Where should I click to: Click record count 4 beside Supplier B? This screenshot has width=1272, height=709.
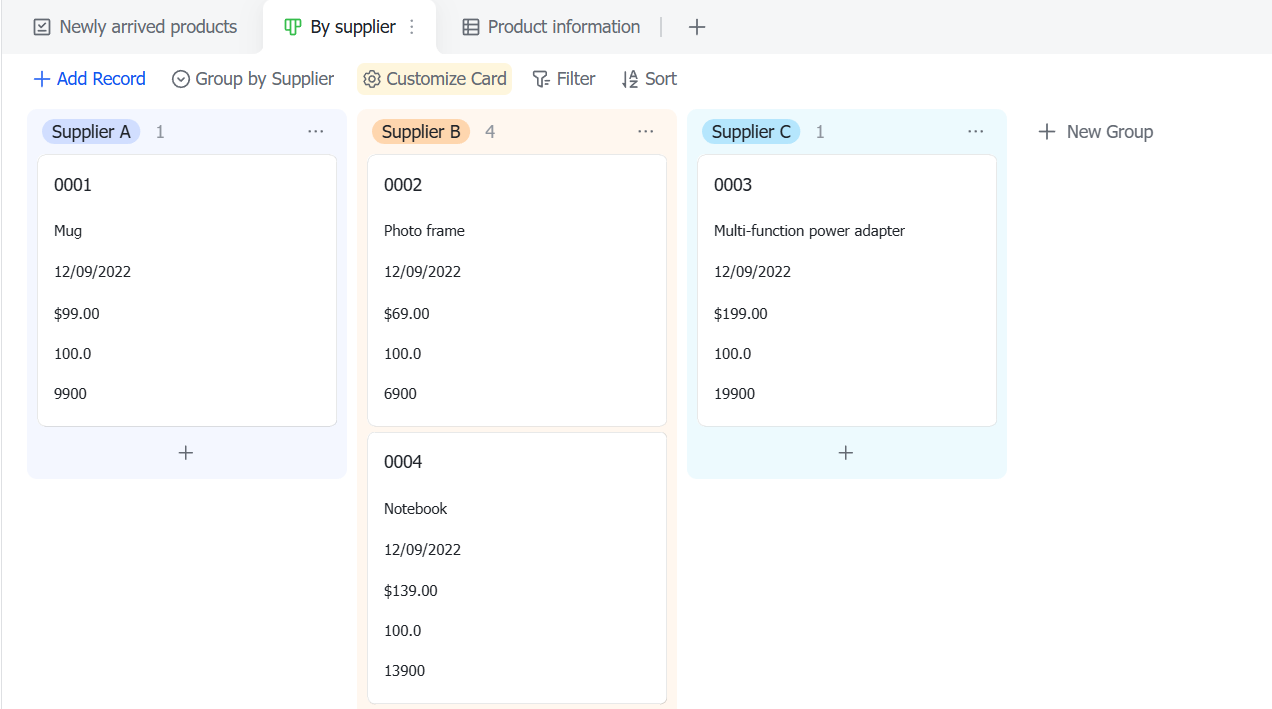point(490,132)
